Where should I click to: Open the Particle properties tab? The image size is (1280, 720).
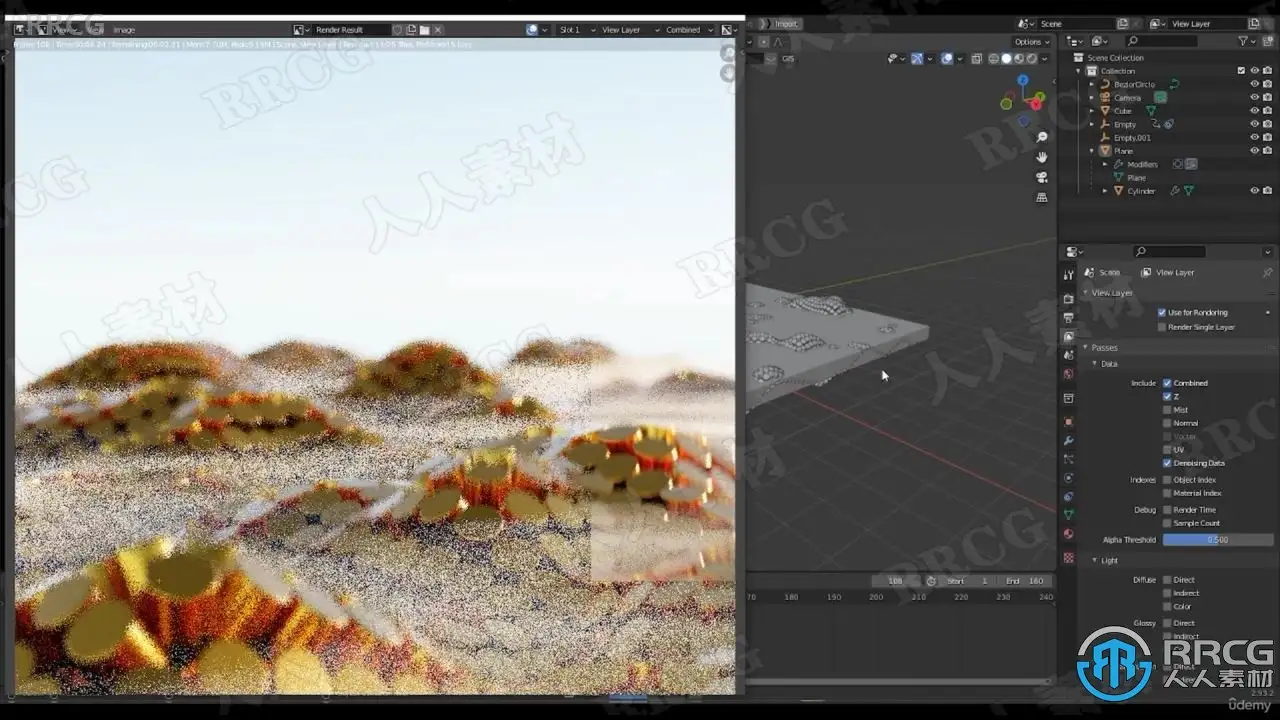pyautogui.click(x=1068, y=459)
